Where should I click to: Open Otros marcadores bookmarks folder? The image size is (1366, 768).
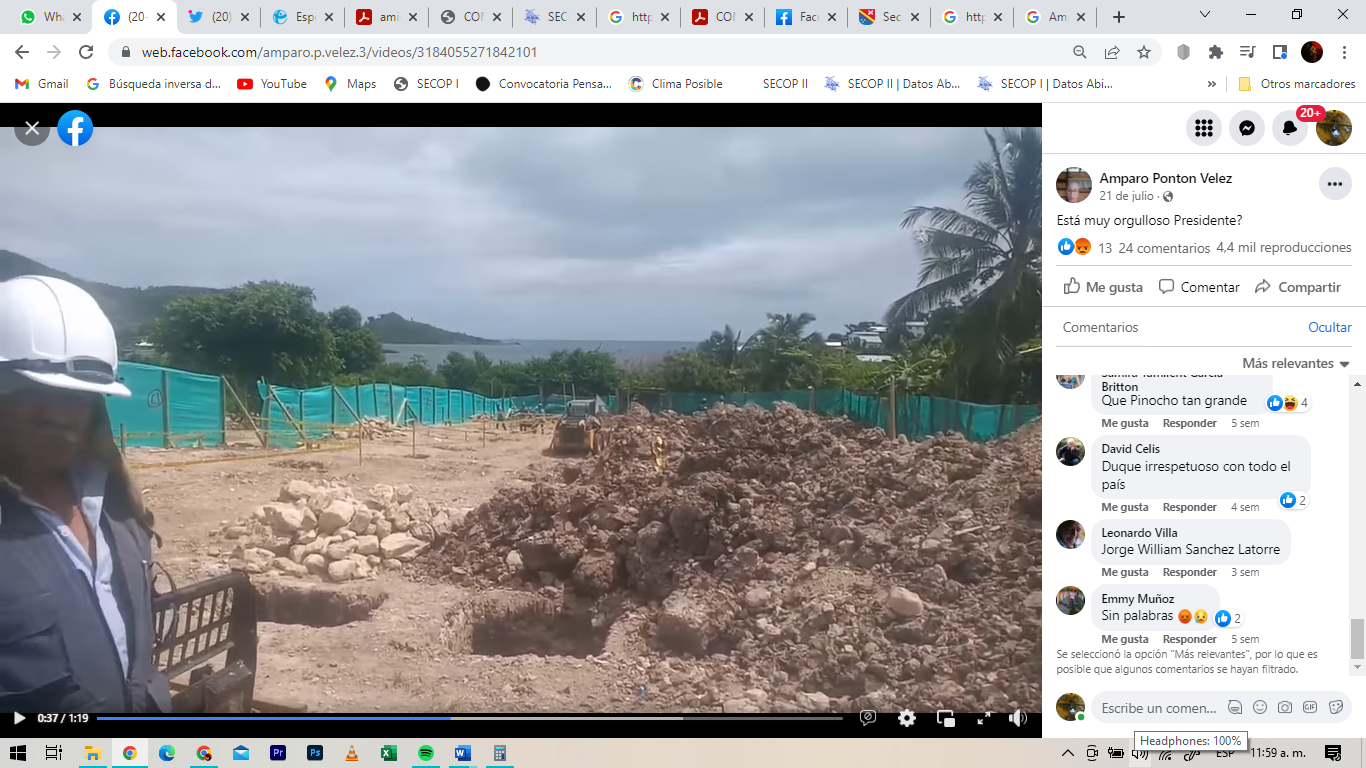(1296, 84)
